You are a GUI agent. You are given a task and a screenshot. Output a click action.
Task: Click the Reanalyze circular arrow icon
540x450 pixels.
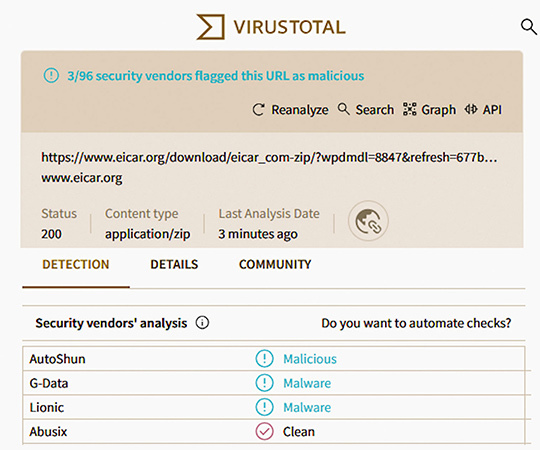pyautogui.click(x=258, y=109)
